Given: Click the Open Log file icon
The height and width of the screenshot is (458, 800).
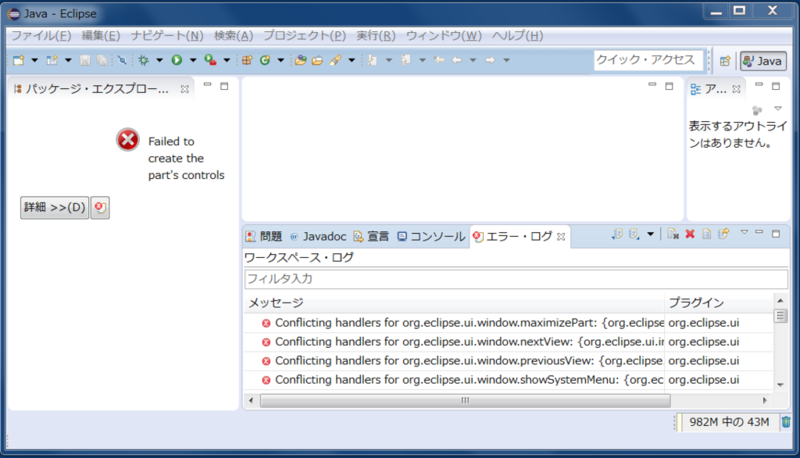Looking at the screenshot, I should (707, 234).
